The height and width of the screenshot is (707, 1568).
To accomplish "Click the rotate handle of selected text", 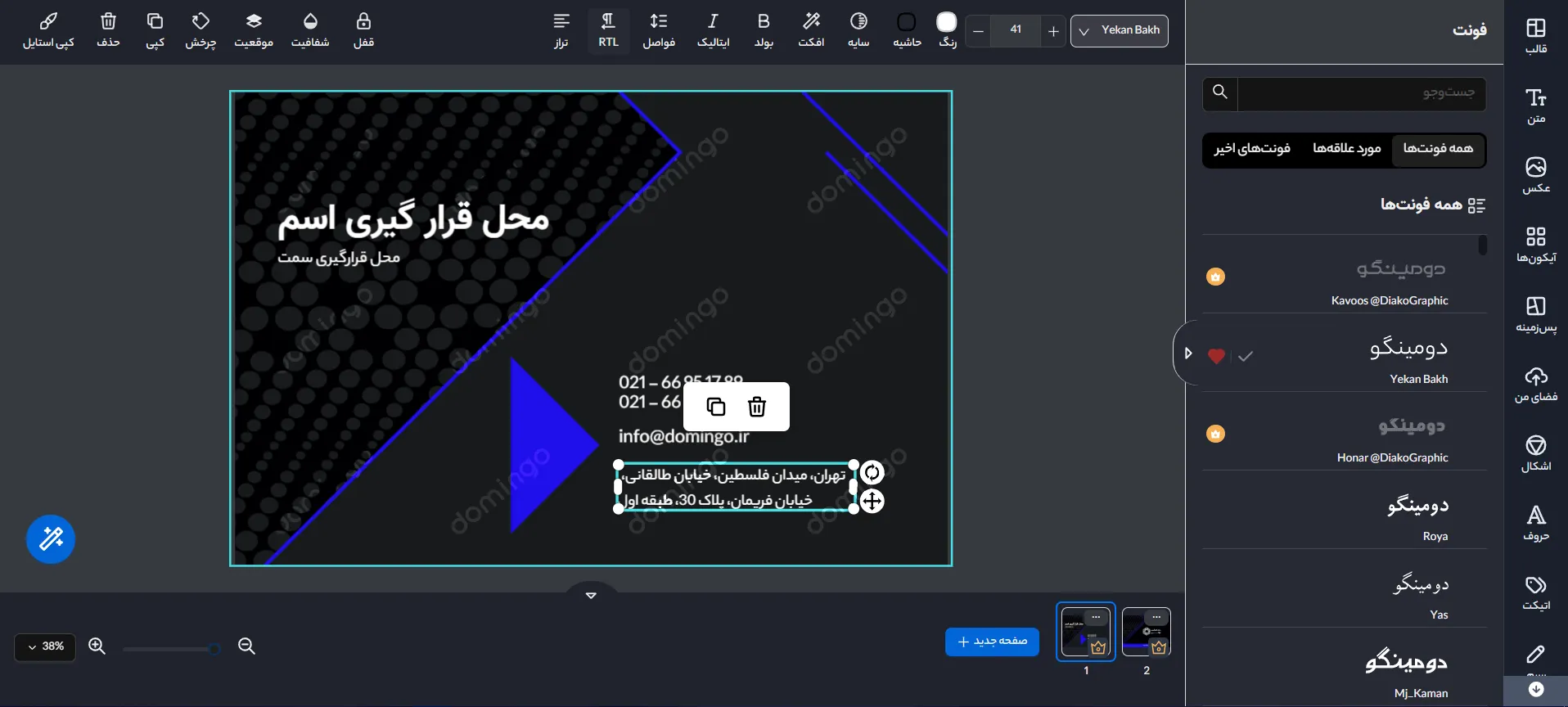I will [x=872, y=472].
